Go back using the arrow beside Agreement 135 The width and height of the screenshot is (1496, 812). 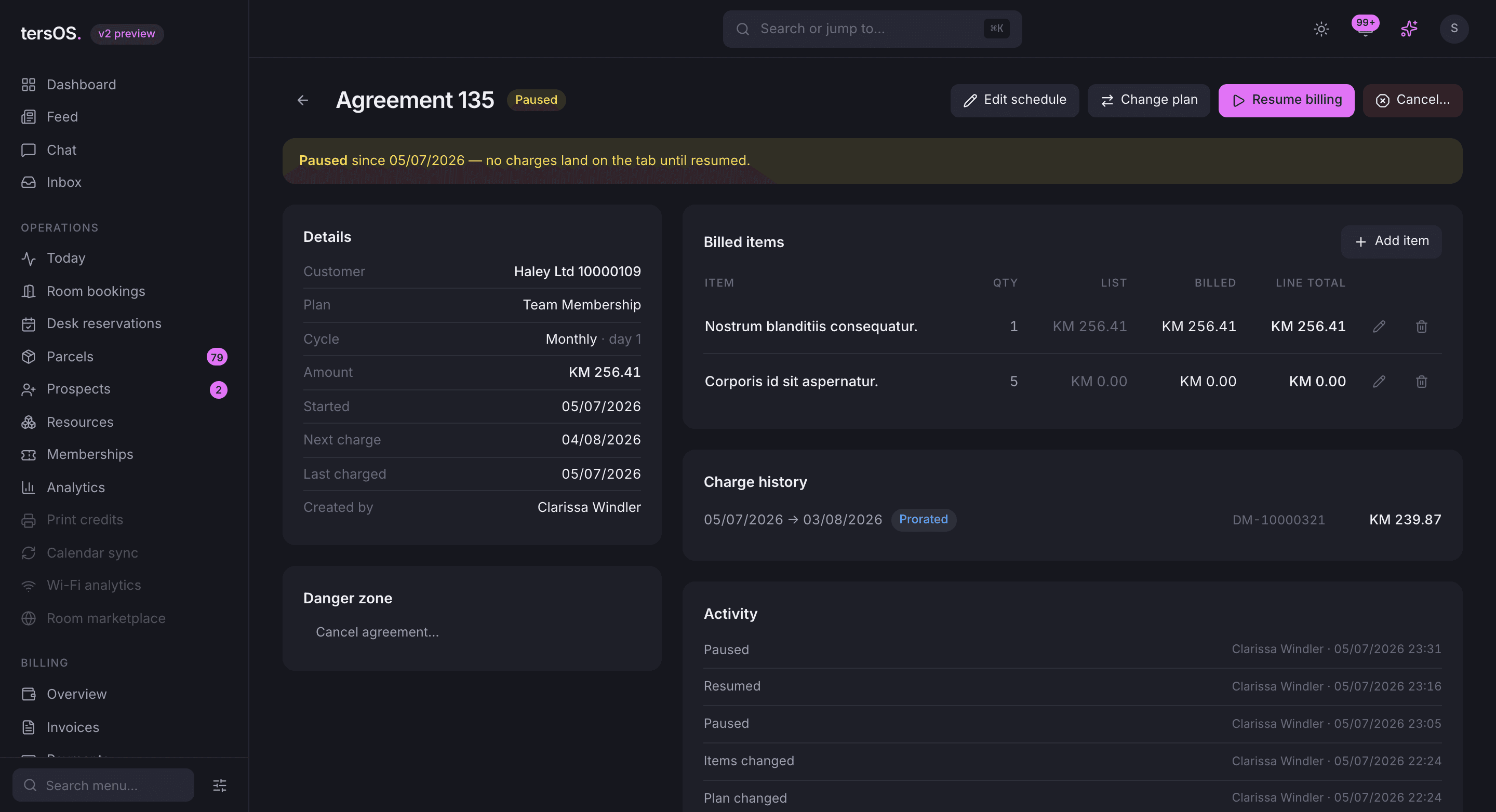[302, 100]
